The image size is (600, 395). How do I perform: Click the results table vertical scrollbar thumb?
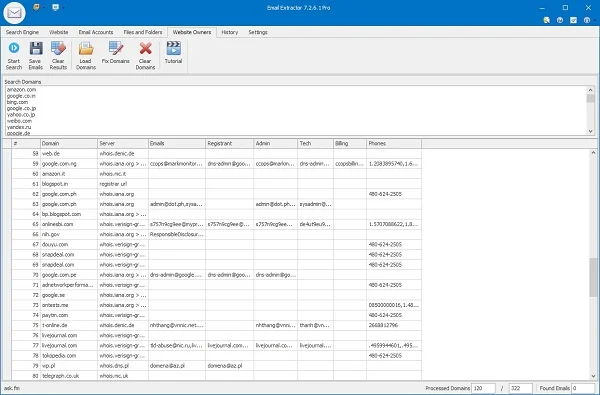[x=593, y=277]
